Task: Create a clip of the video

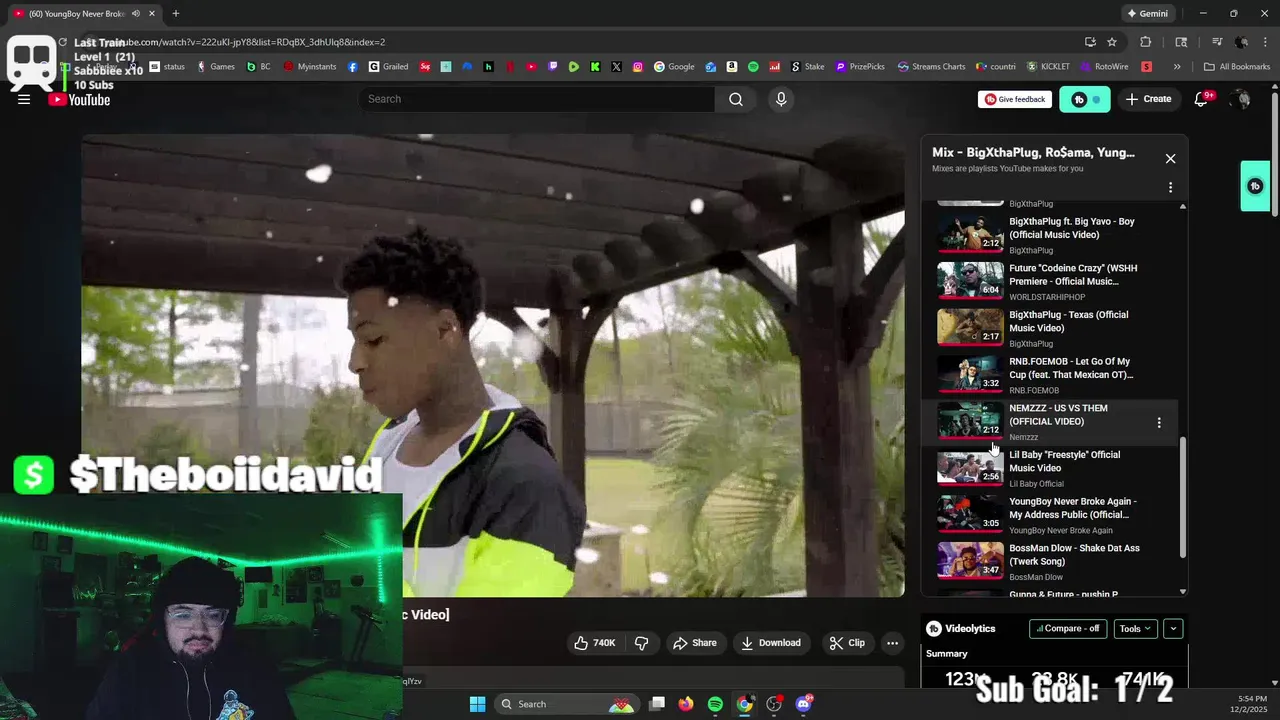Action: click(847, 643)
